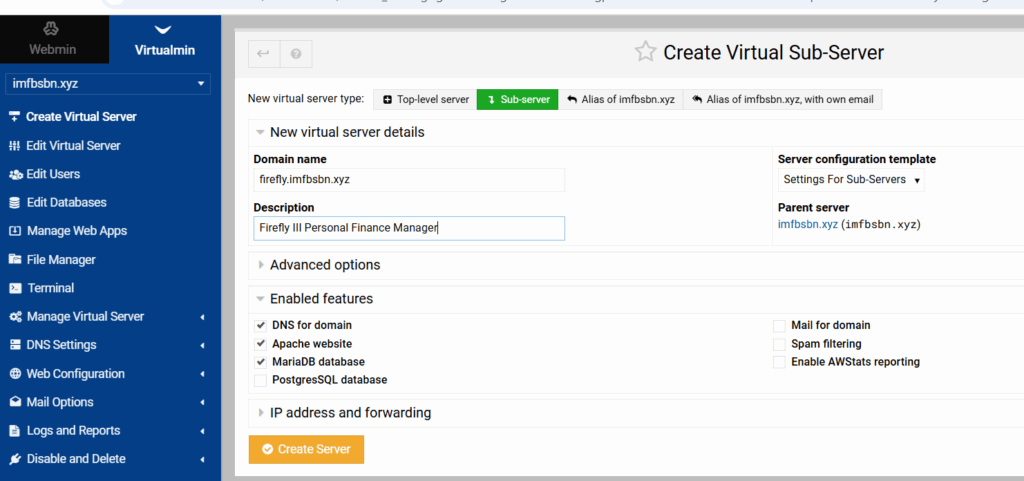Enable the Mail for domain checkbox
1024x481 pixels.
780,326
